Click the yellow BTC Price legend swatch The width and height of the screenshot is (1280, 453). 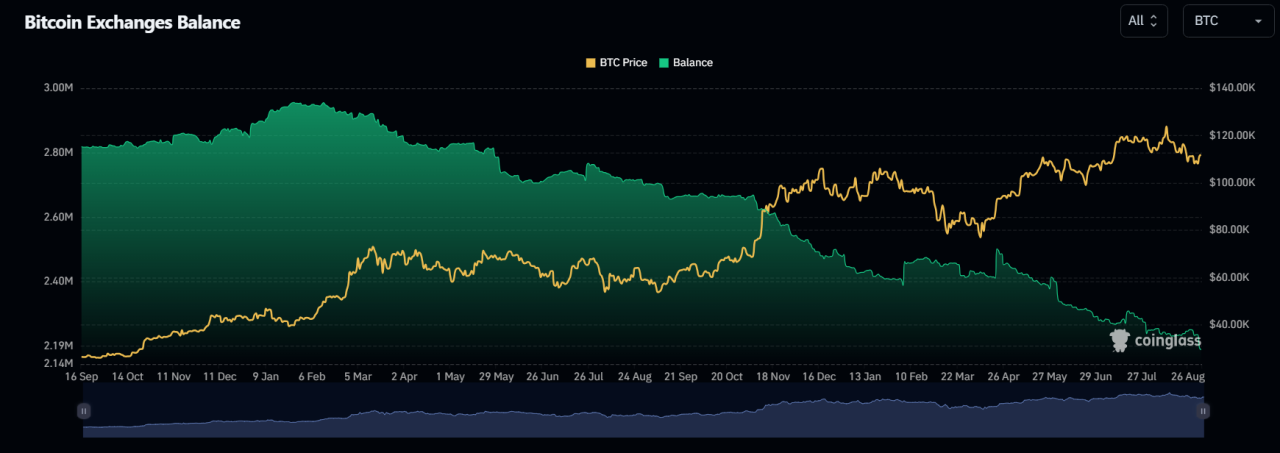590,62
